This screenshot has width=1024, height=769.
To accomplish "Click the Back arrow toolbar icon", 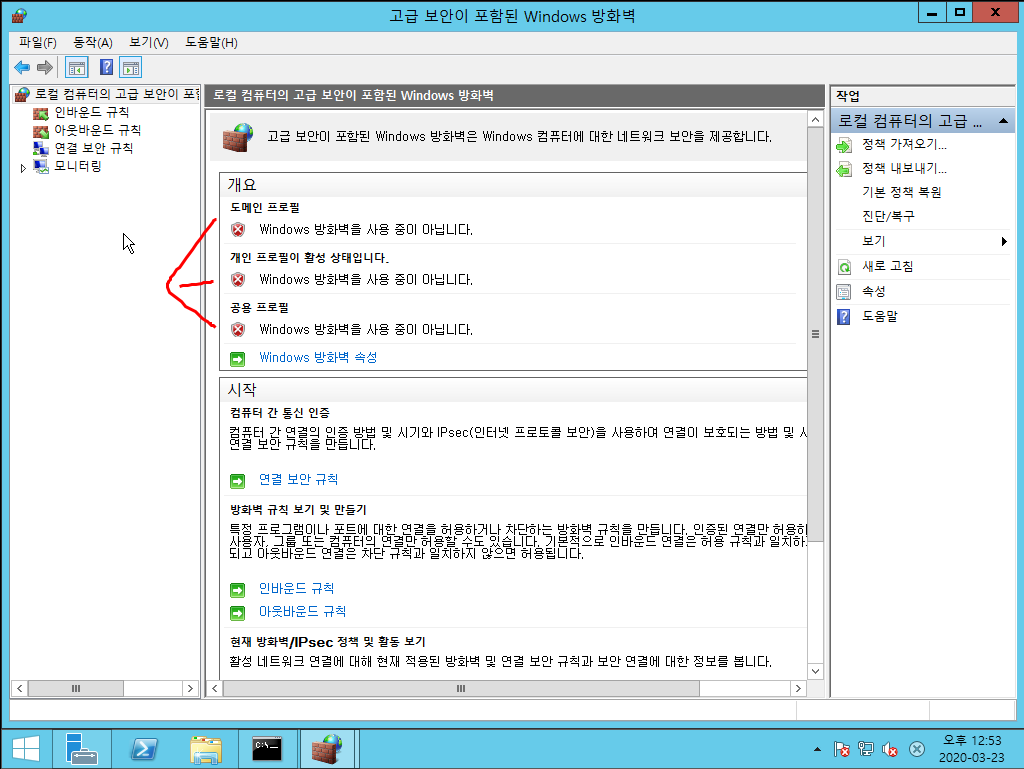I will click(x=22, y=67).
